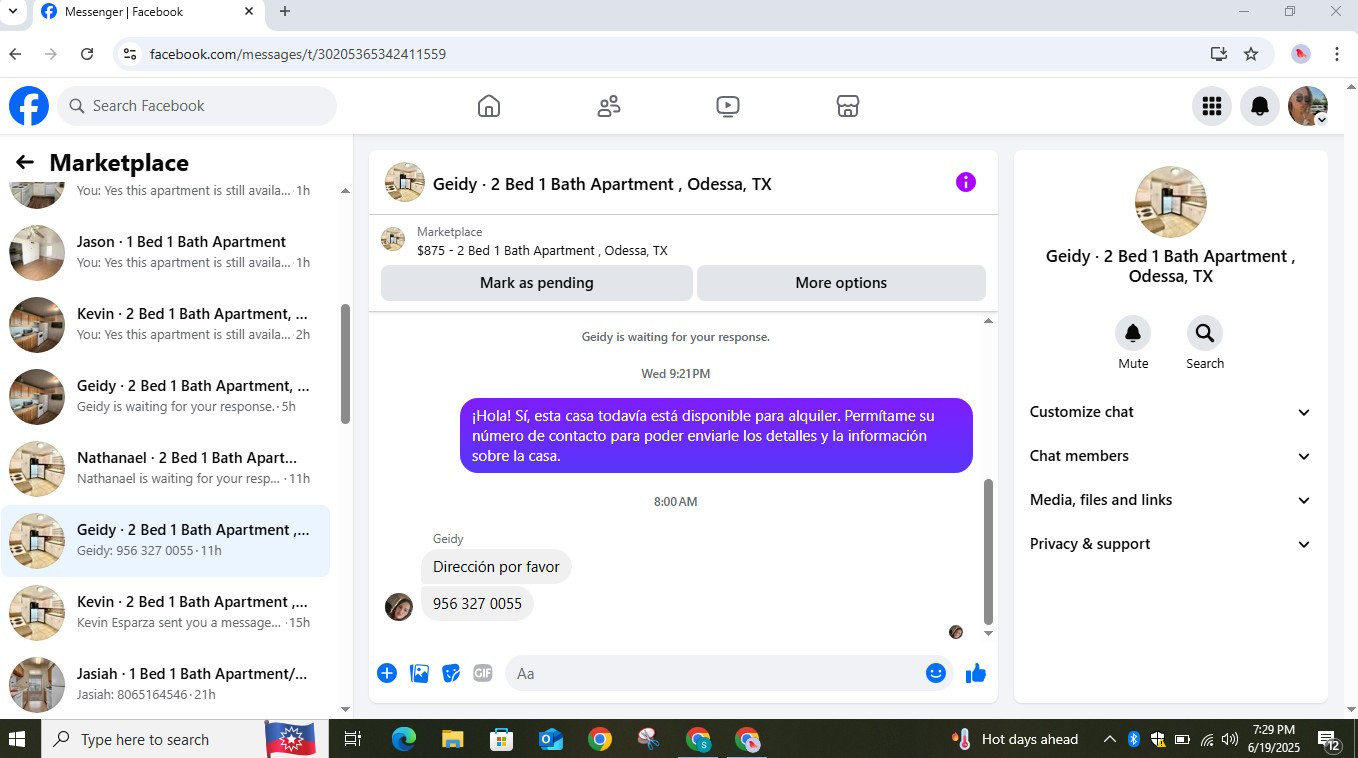1358x758 pixels.
Task: Focus the Search Facebook field
Action: pyautogui.click(x=197, y=106)
